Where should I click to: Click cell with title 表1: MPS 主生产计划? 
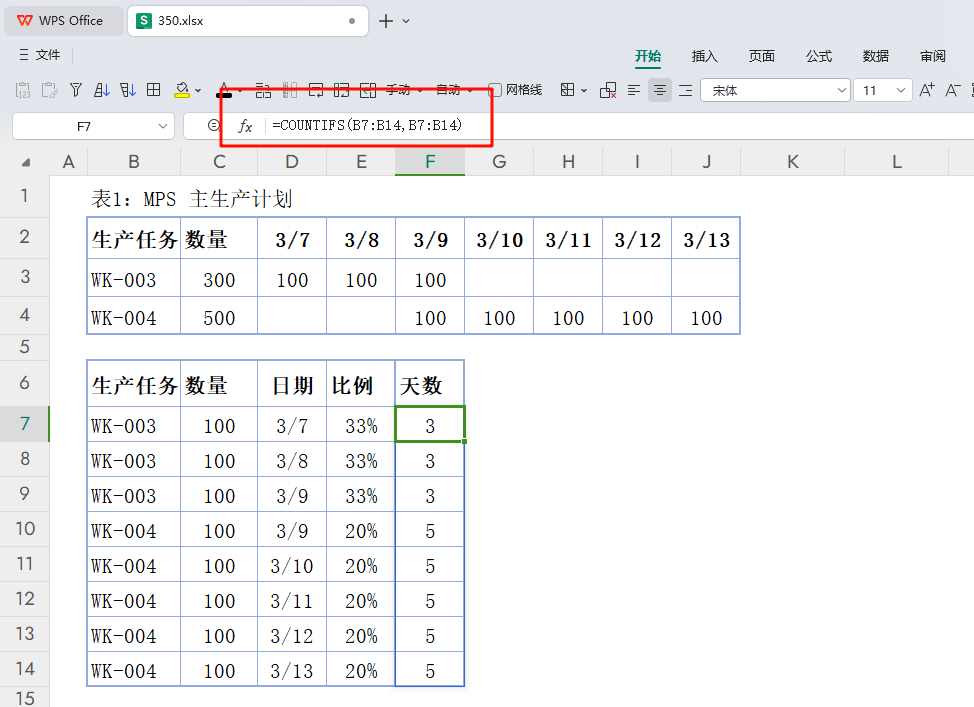(x=192, y=199)
